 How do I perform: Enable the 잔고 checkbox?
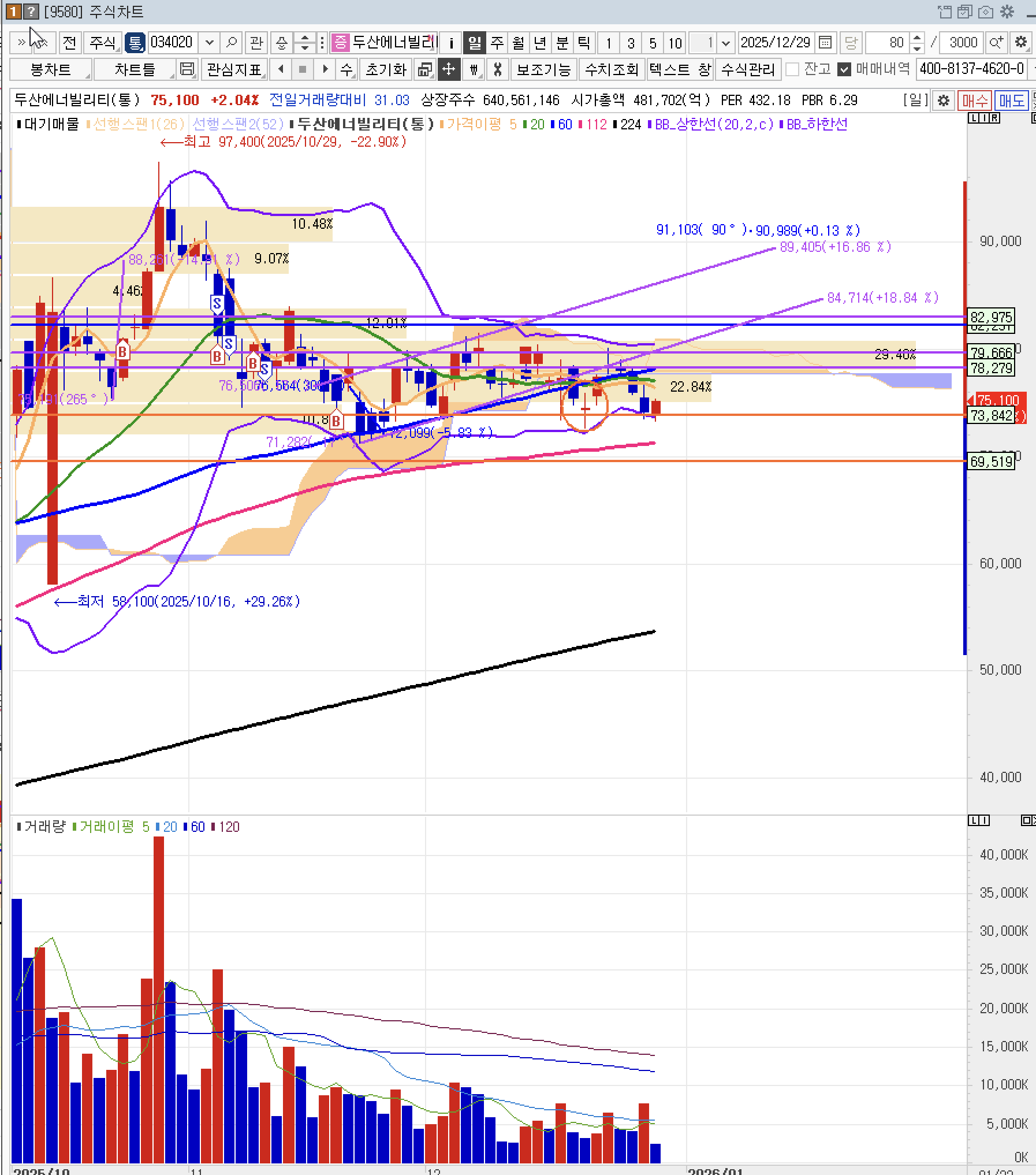(x=793, y=69)
